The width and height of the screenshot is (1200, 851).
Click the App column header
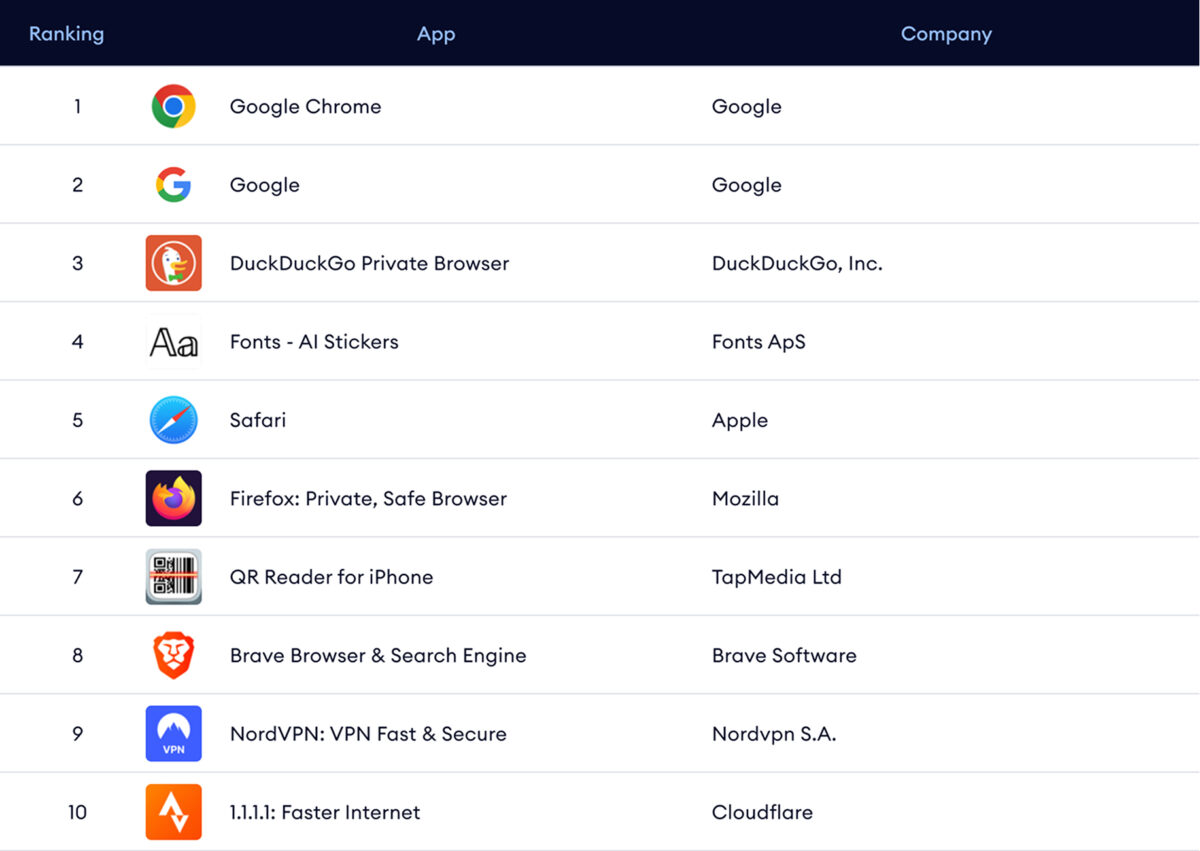coord(436,34)
